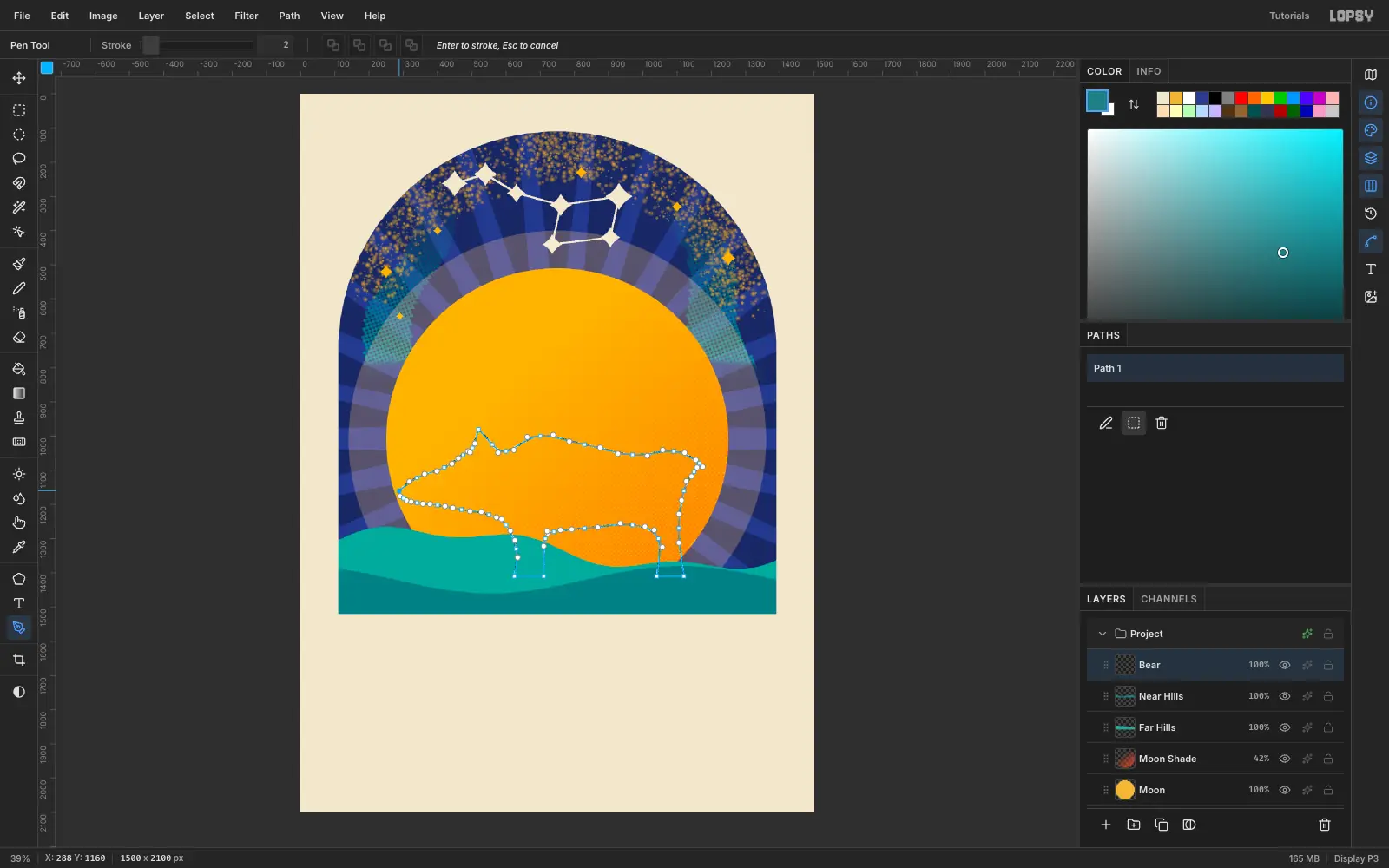Select the Move tool
Image resolution: width=1389 pixels, height=868 pixels.
click(x=19, y=78)
